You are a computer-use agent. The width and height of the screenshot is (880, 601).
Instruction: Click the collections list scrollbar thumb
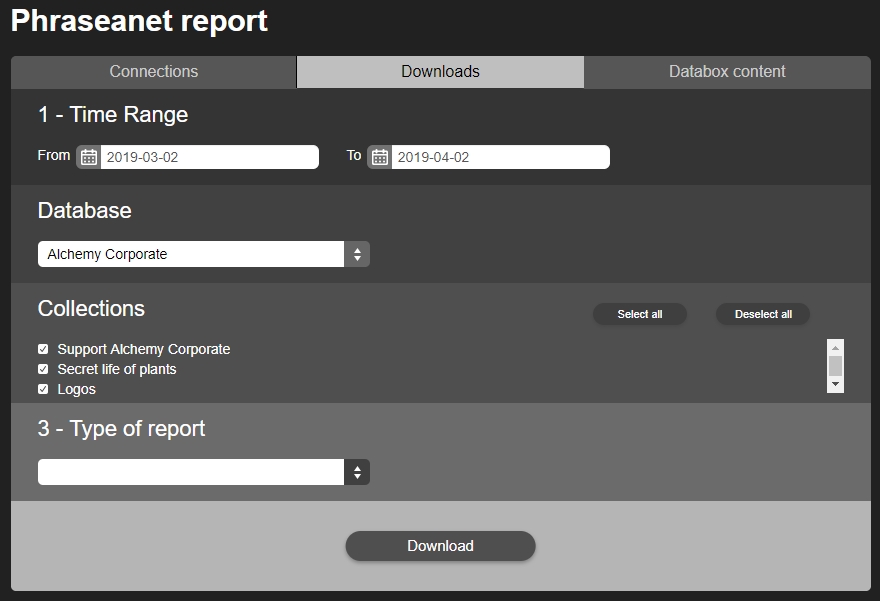tap(835, 365)
